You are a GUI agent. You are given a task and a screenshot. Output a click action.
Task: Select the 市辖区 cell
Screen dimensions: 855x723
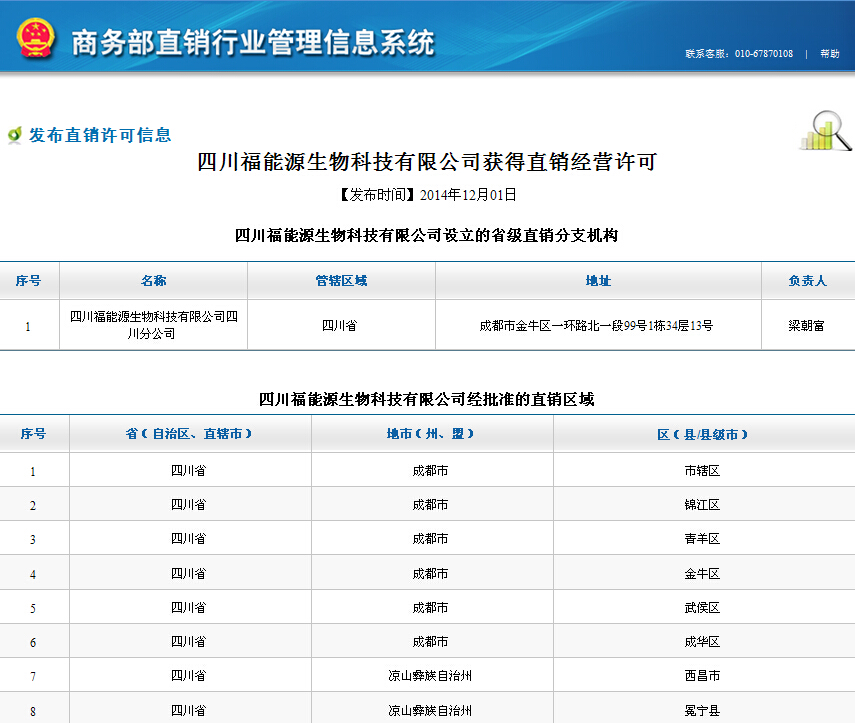[x=702, y=471]
